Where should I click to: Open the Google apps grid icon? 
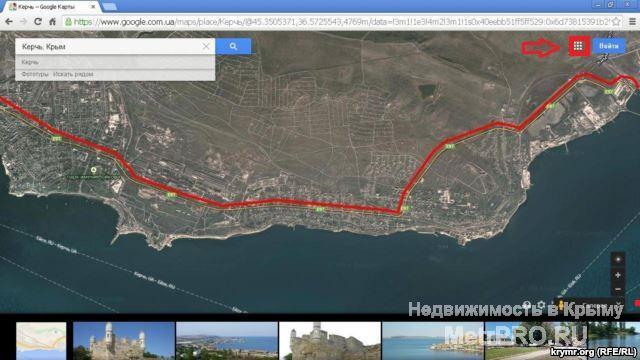(578, 46)
